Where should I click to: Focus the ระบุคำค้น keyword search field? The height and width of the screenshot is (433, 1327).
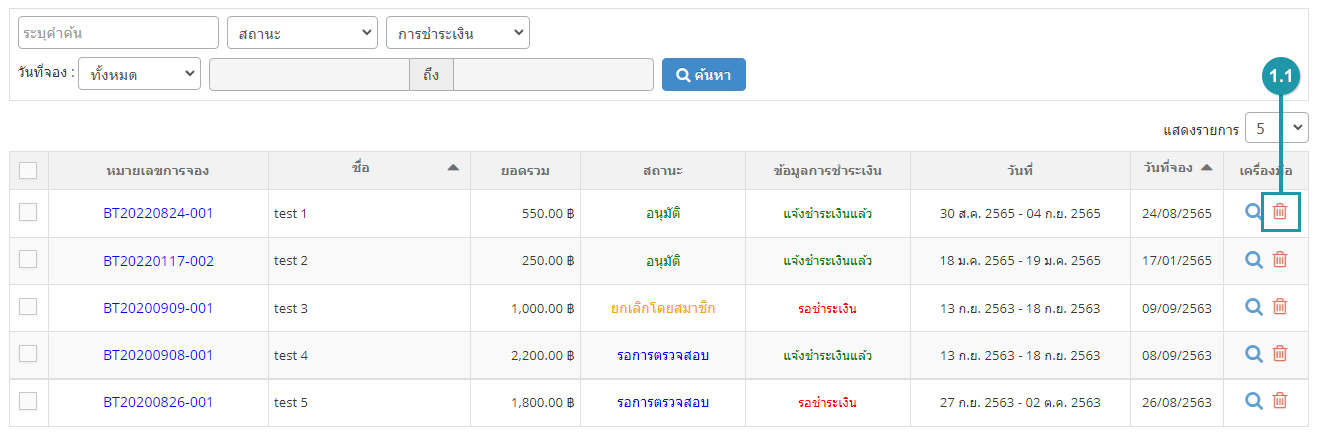coord(118,33)
